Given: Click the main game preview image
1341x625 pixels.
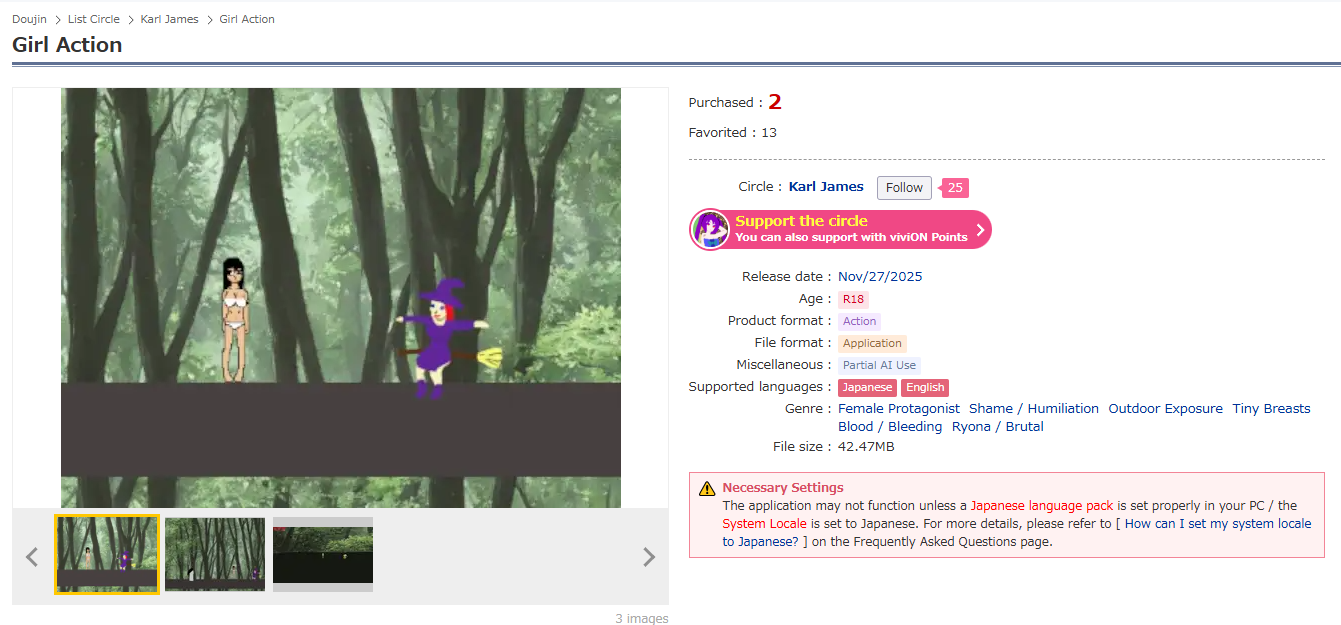Looking at the screenshot, I should tap(341, 298).
